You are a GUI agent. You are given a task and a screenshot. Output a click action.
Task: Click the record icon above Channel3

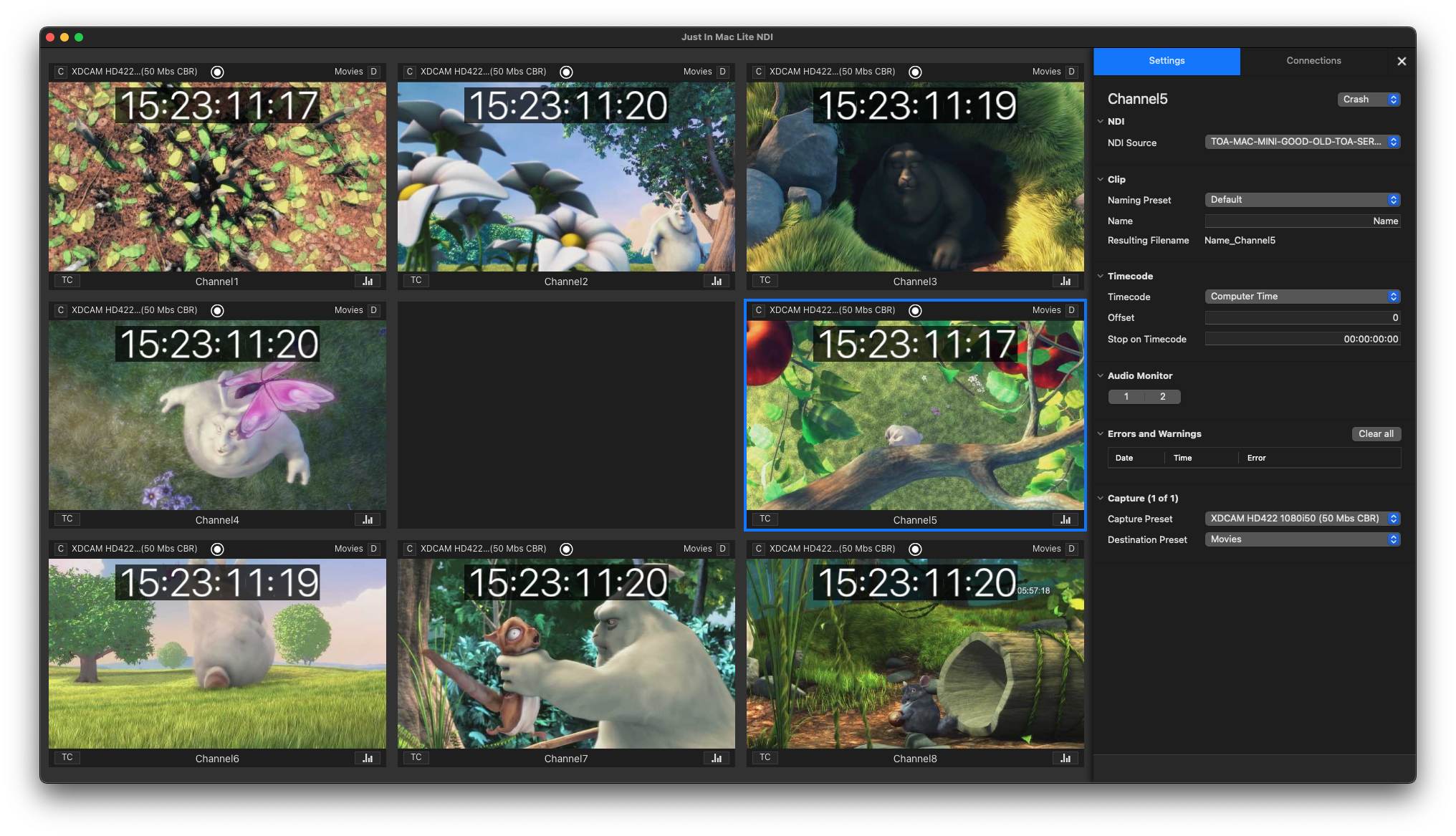tap(915, 72)
